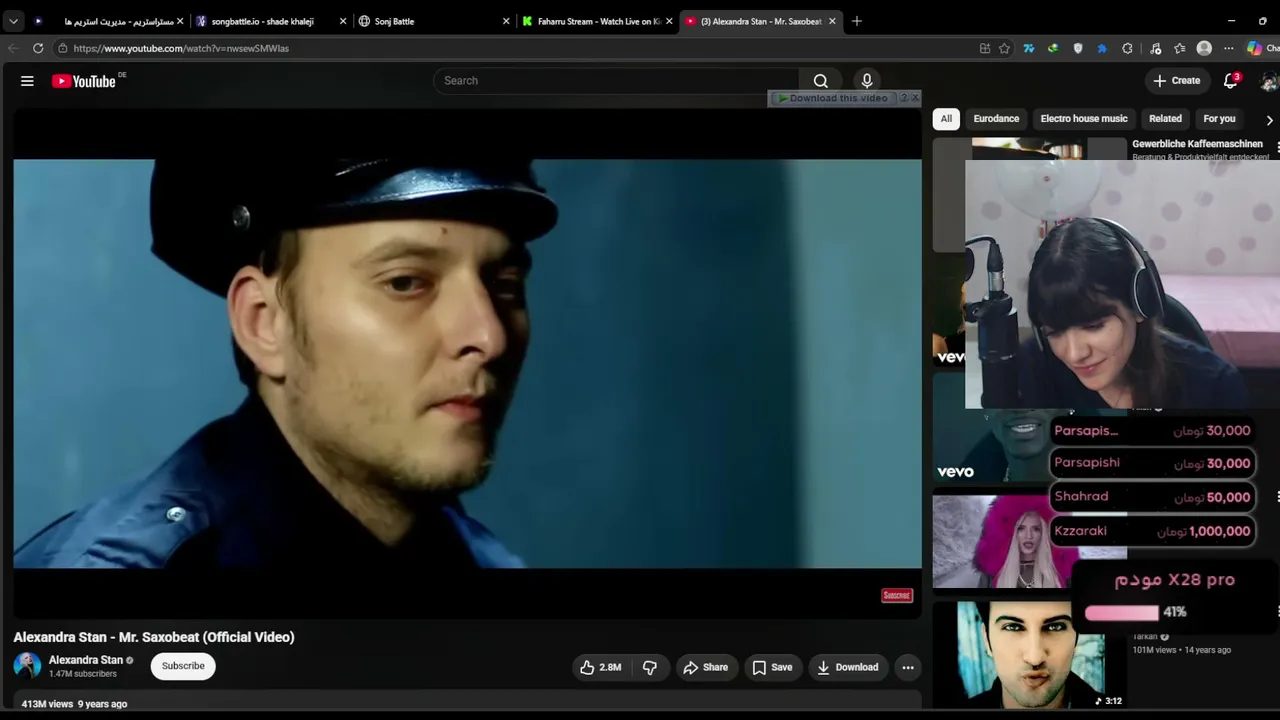Download the video using the Download button

tap(847, 667)
